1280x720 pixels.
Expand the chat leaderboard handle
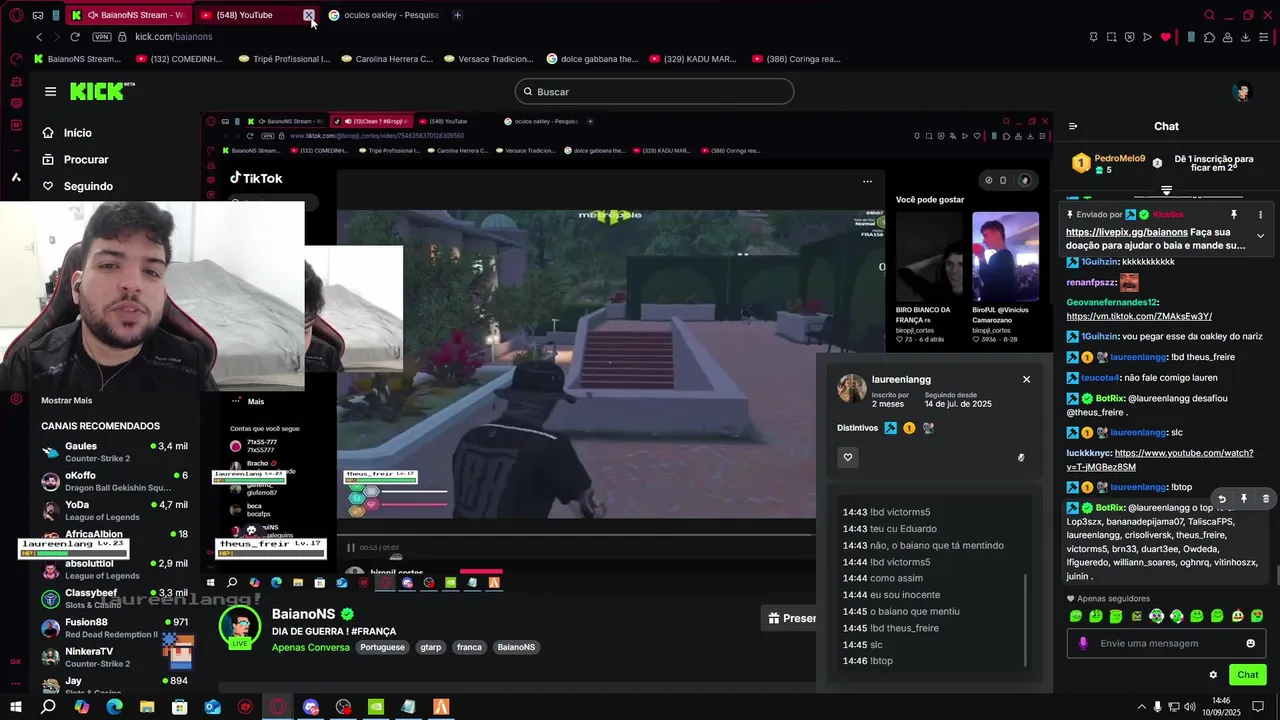coord(1166,190)
